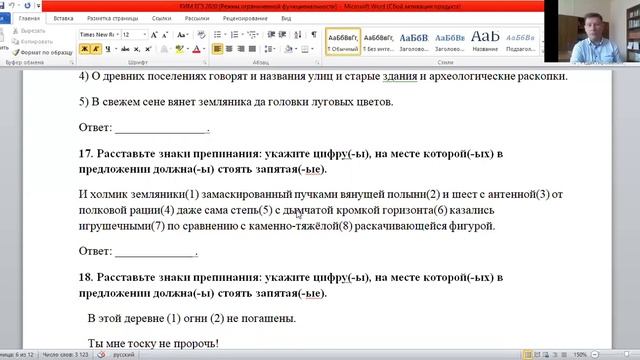Image resolution: width=640 pixels, height=360 pixels.
Task: Open shading fill color
Action: 289,49
